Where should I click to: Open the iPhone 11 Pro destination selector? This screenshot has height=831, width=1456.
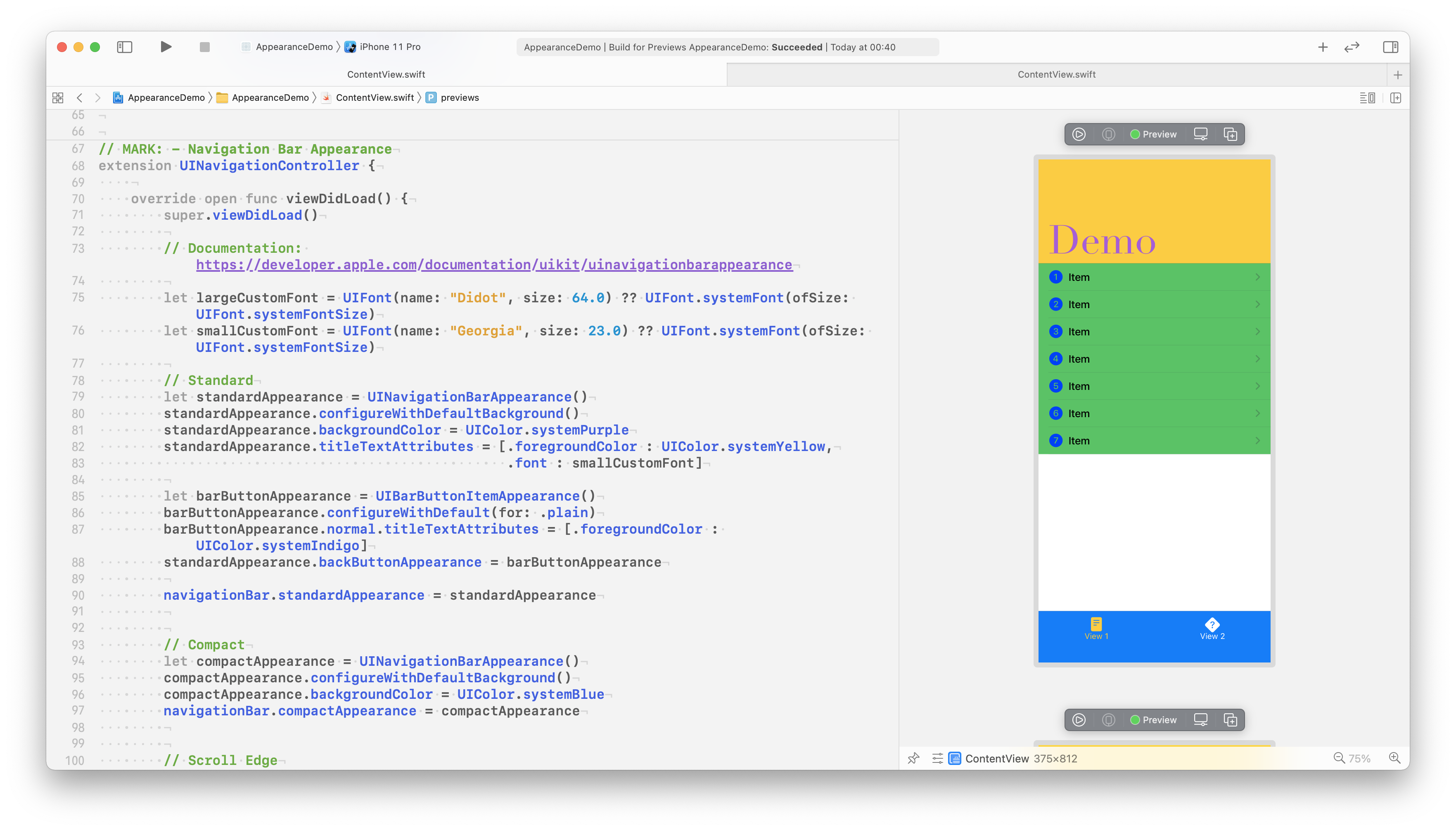(x=390, y=47)
